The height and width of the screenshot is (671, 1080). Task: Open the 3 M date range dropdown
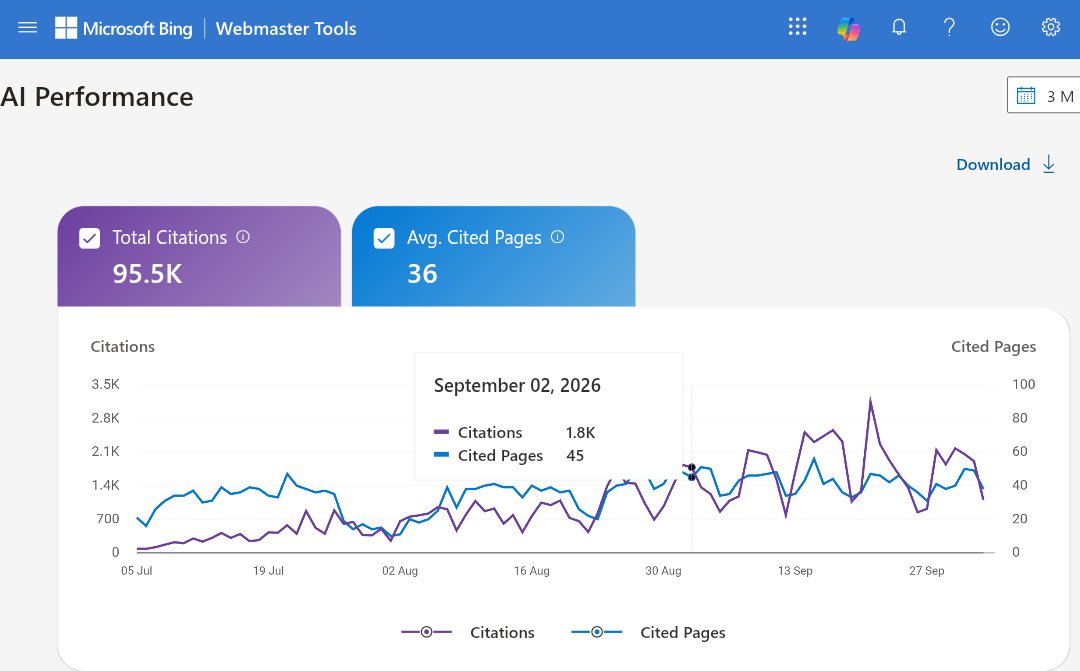(x=1043, y=95)
